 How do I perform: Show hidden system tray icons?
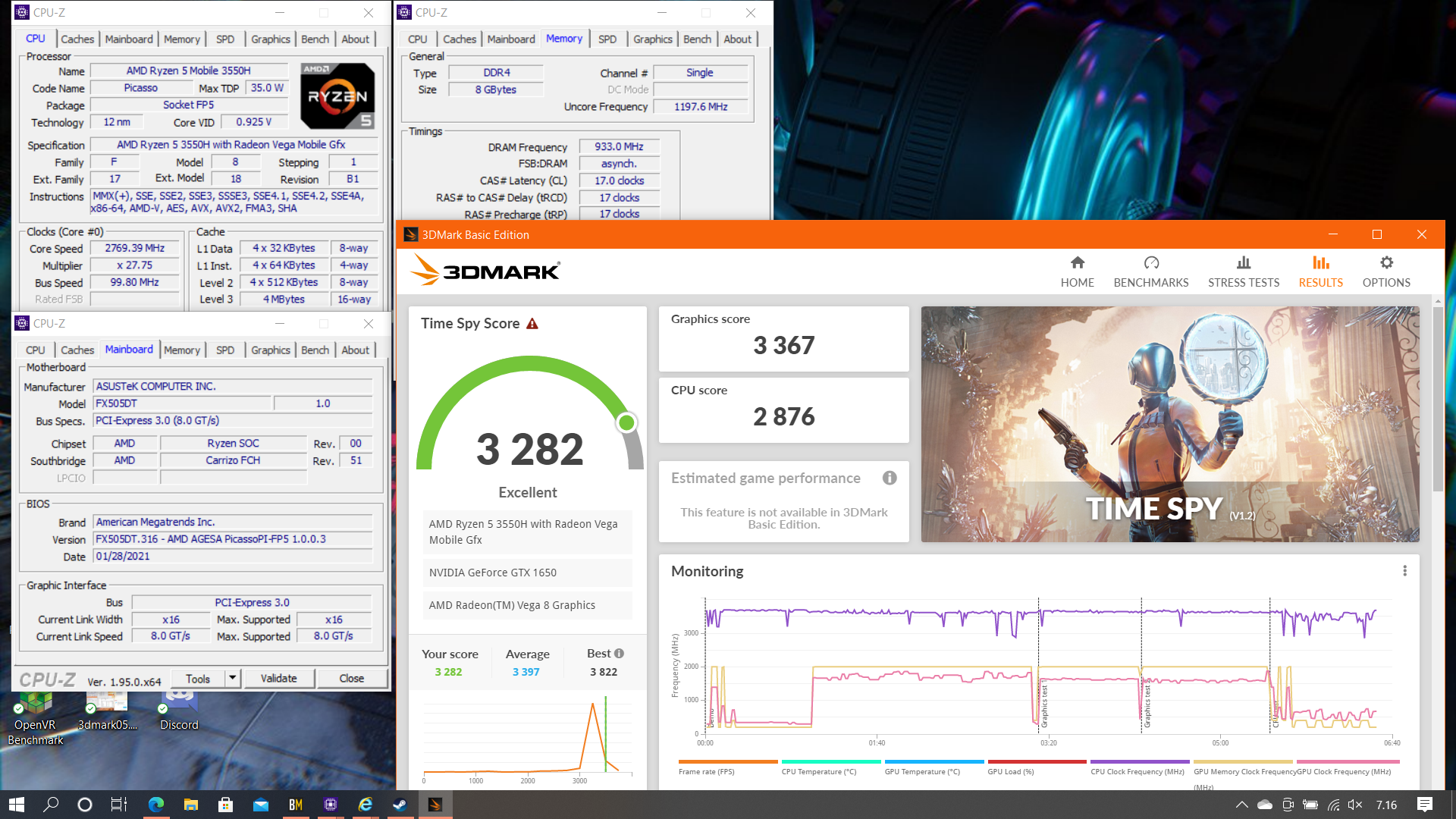tap(1241, 805)
